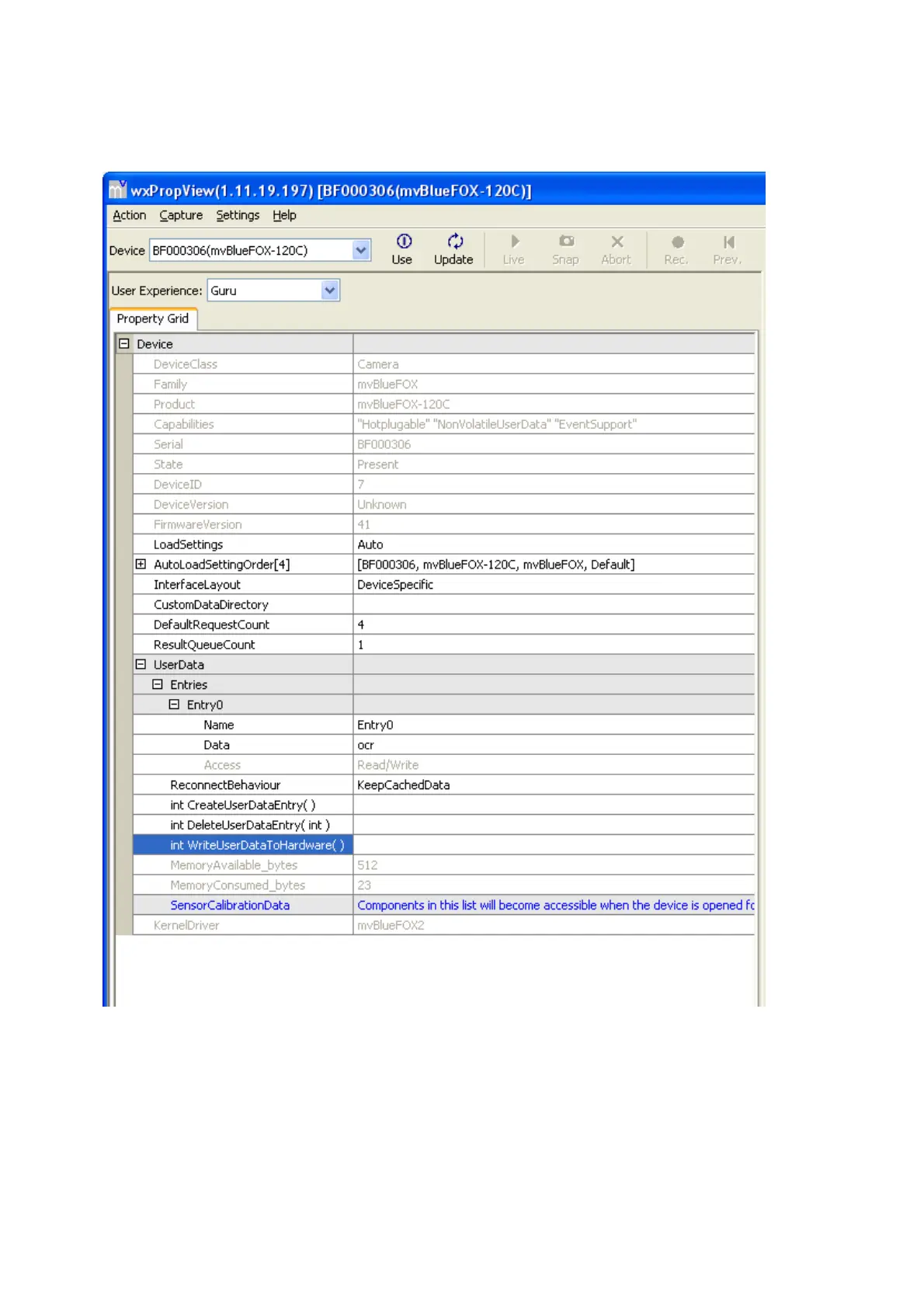Click the LoadSettings value Auto
The width and height of the screenshot is (924, 1308).
click(x=370, y=544)
